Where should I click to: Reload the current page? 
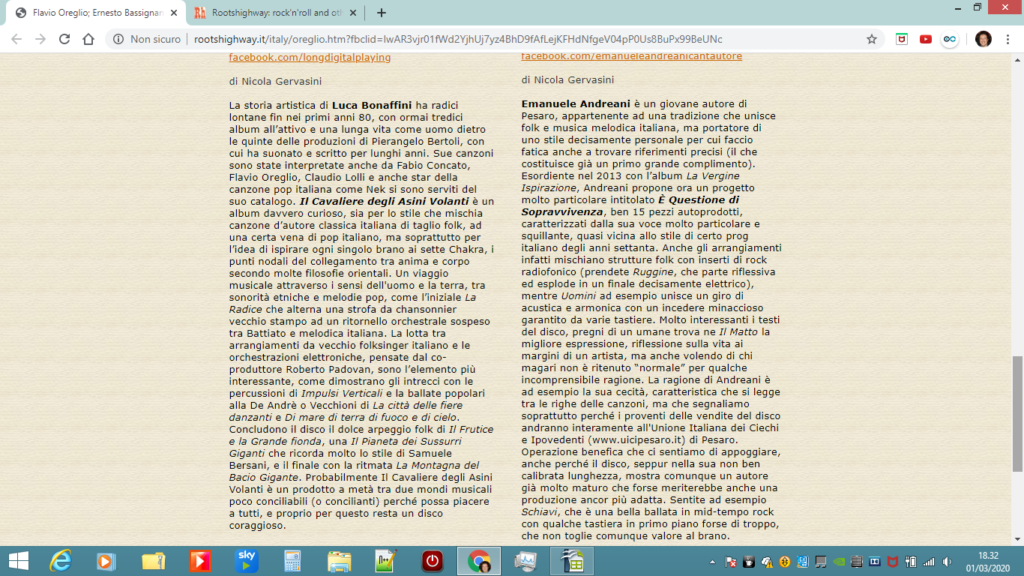(64, 39)
